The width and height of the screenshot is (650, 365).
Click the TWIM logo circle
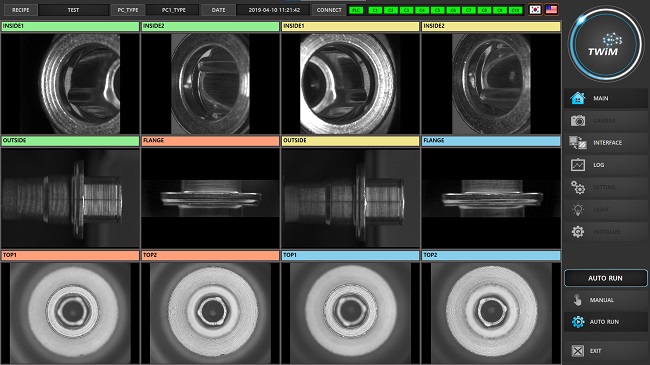(606, 44)
